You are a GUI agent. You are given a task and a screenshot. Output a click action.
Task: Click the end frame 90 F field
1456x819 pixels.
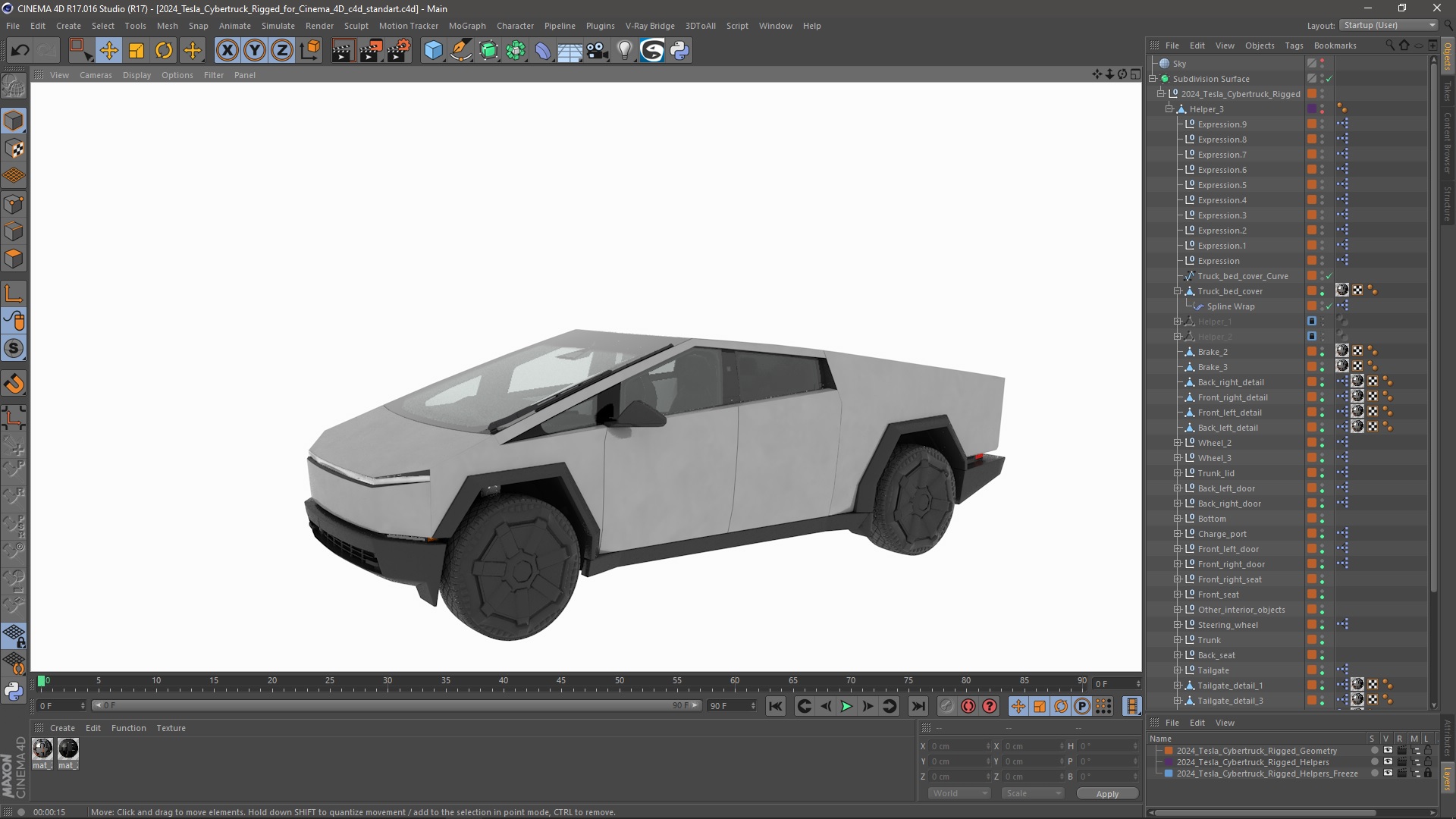coord(732,706)
